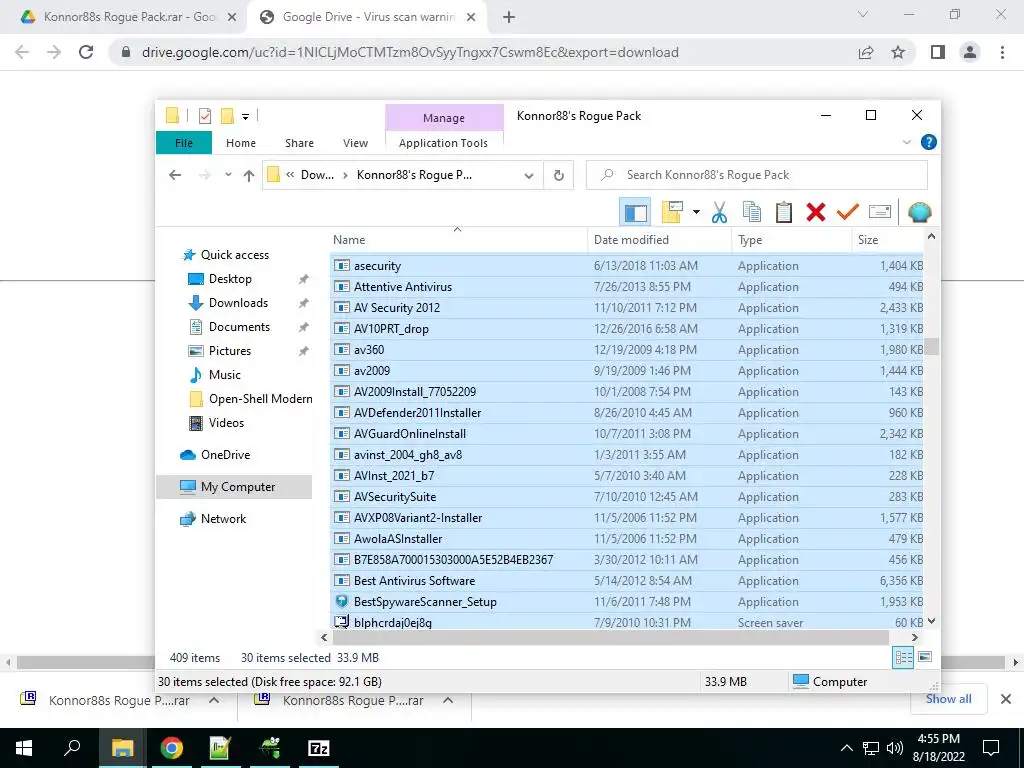Screen dimensions: 1024x768
Task: Select My Computer in the navigation pane
Action: [234, 487]
